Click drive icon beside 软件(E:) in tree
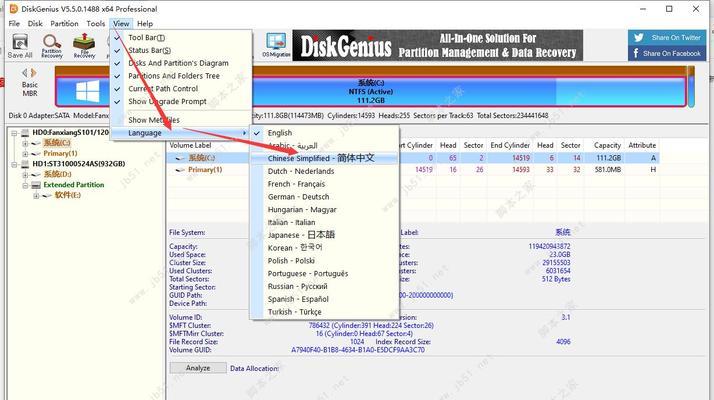This screenshot has height=400, width=714. (x=47, y=195)
